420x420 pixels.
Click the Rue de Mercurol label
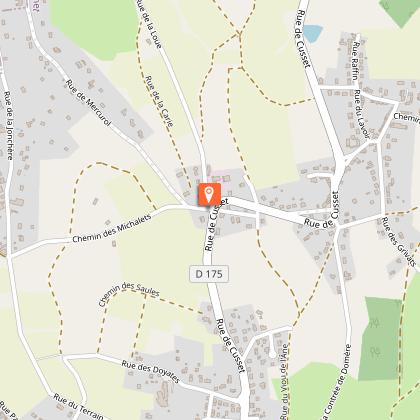click(x=88, y=103)
